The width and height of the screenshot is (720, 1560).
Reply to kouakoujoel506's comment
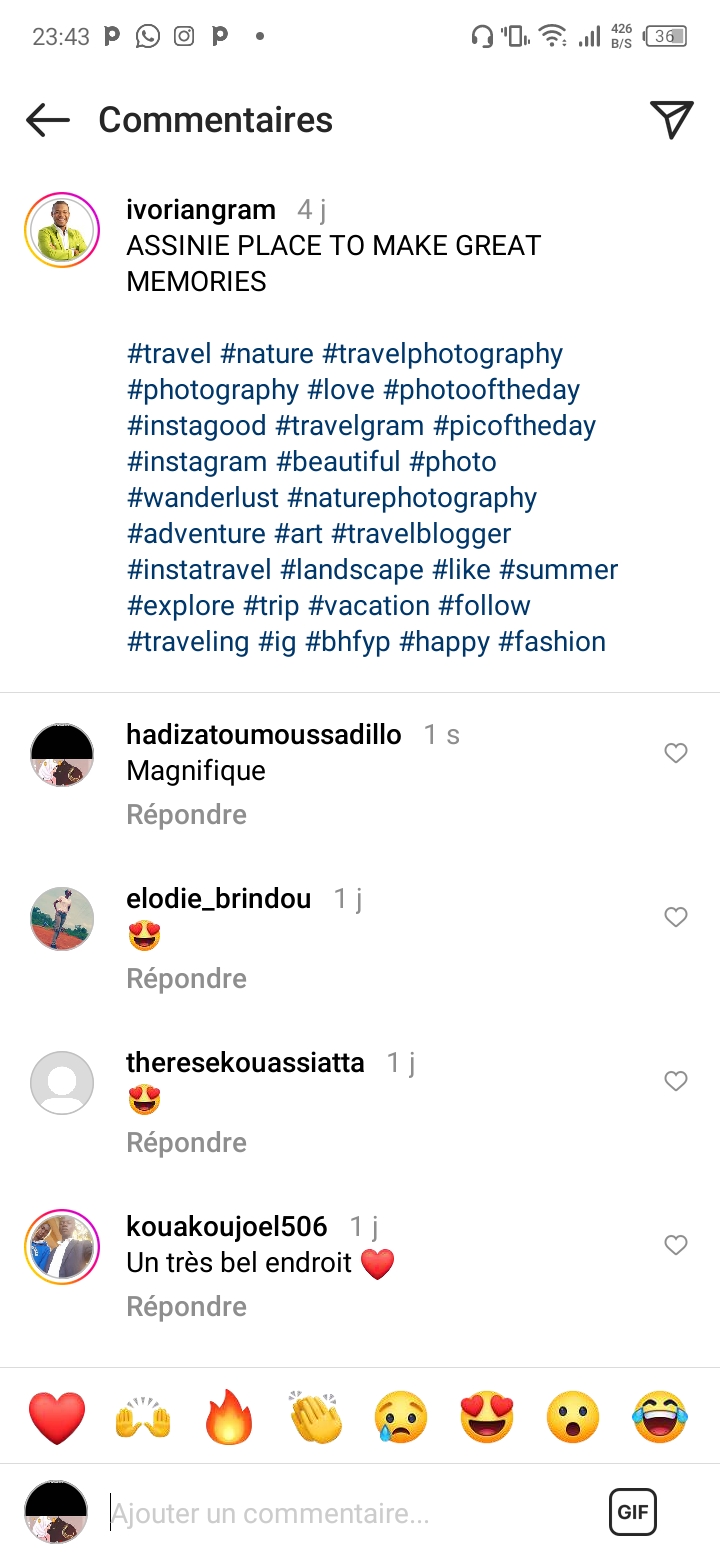click(x=186, y=1307)
